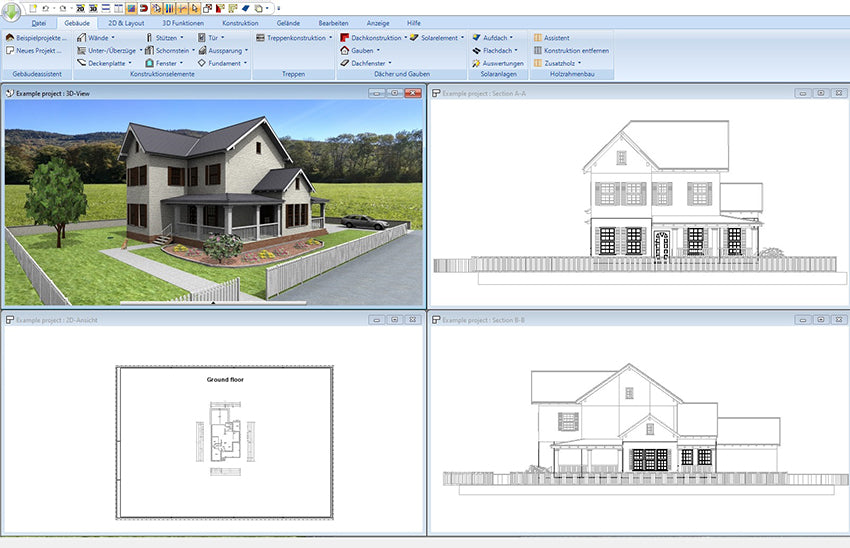The width and height of the screenshot is (850, 548).
Task: Click the Beispielprojekte house icon
Action: pos(10,37)
